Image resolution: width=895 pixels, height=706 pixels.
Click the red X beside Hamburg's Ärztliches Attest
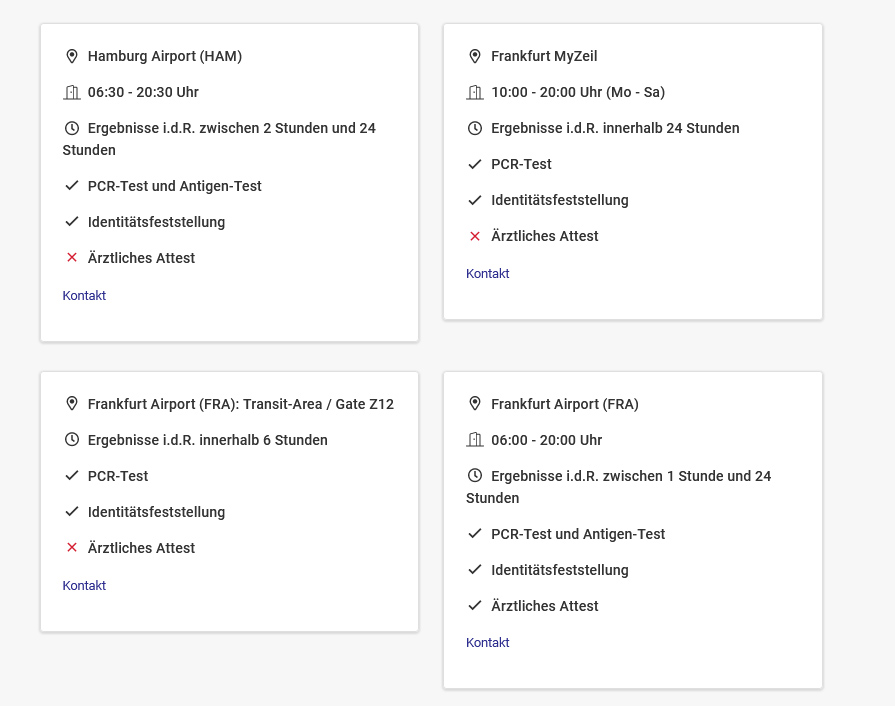(72, 258)
